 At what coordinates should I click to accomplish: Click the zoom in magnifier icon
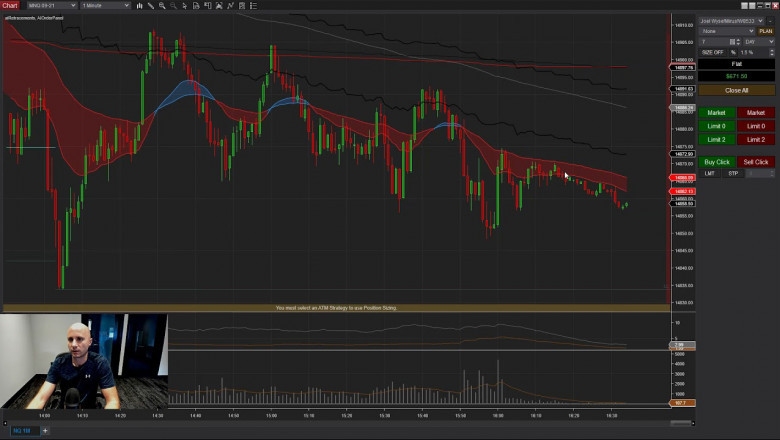162,5
